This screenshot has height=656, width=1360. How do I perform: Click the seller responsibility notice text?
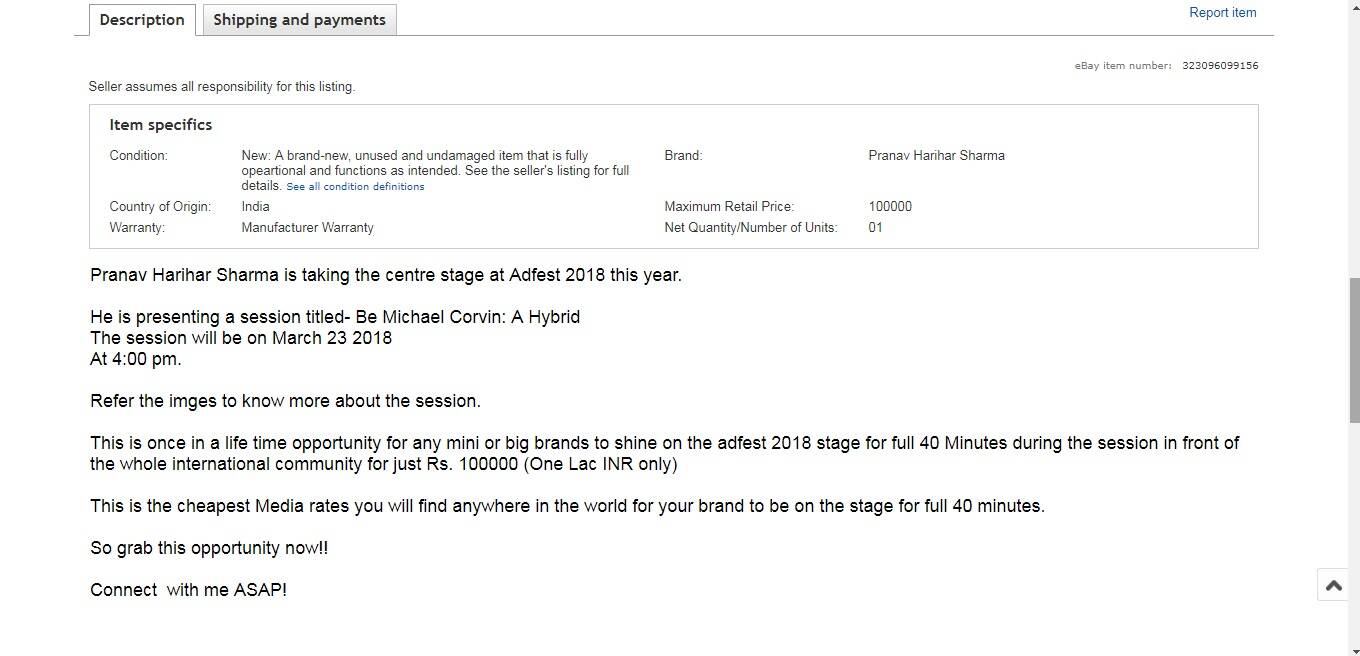point(222,87)
